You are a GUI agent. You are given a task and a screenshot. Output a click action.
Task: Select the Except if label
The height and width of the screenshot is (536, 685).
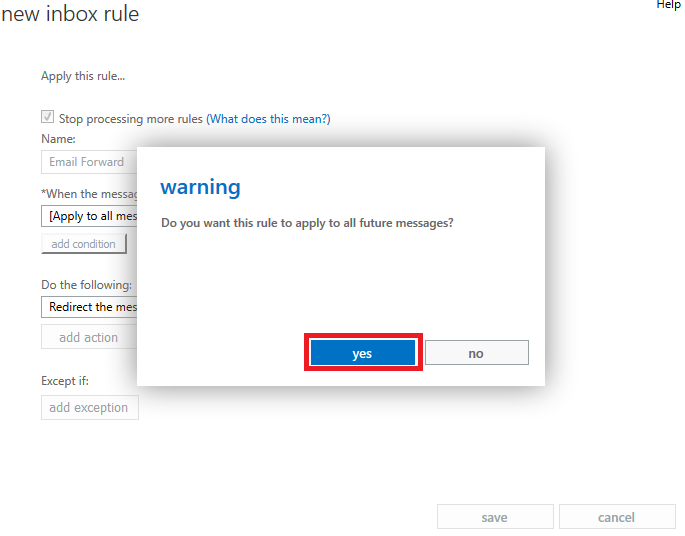pos(65,381)
